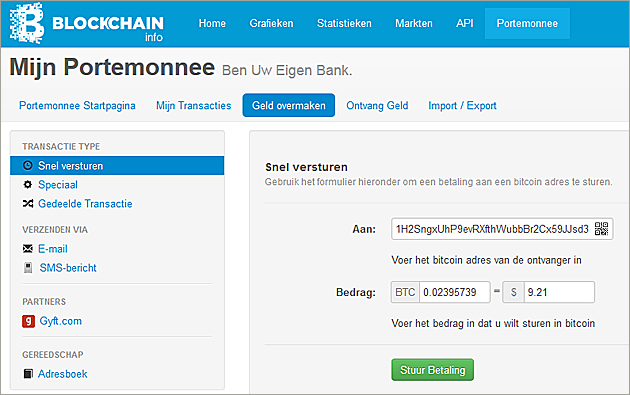
Task: Click the red Gyft logo icon
Action: pos(28,321)
